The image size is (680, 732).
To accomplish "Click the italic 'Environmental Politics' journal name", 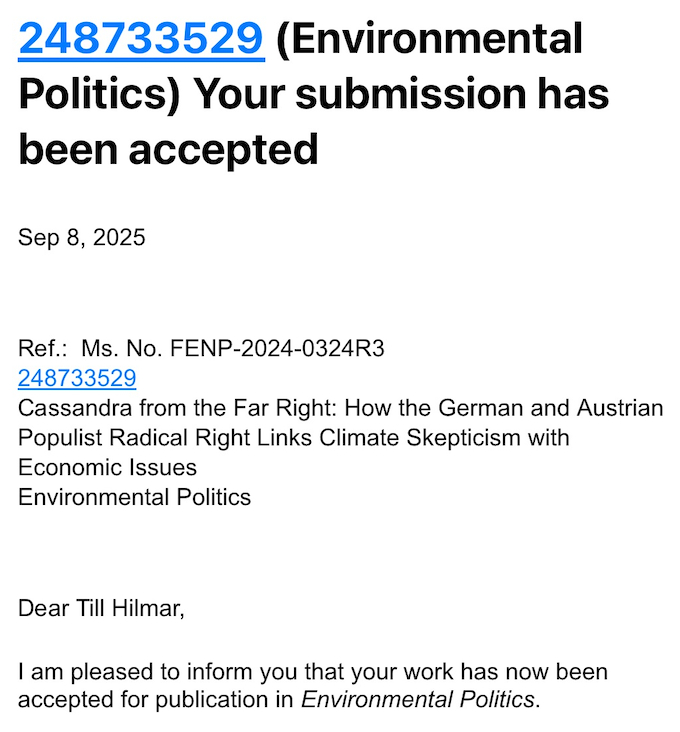I will point(417,700).
